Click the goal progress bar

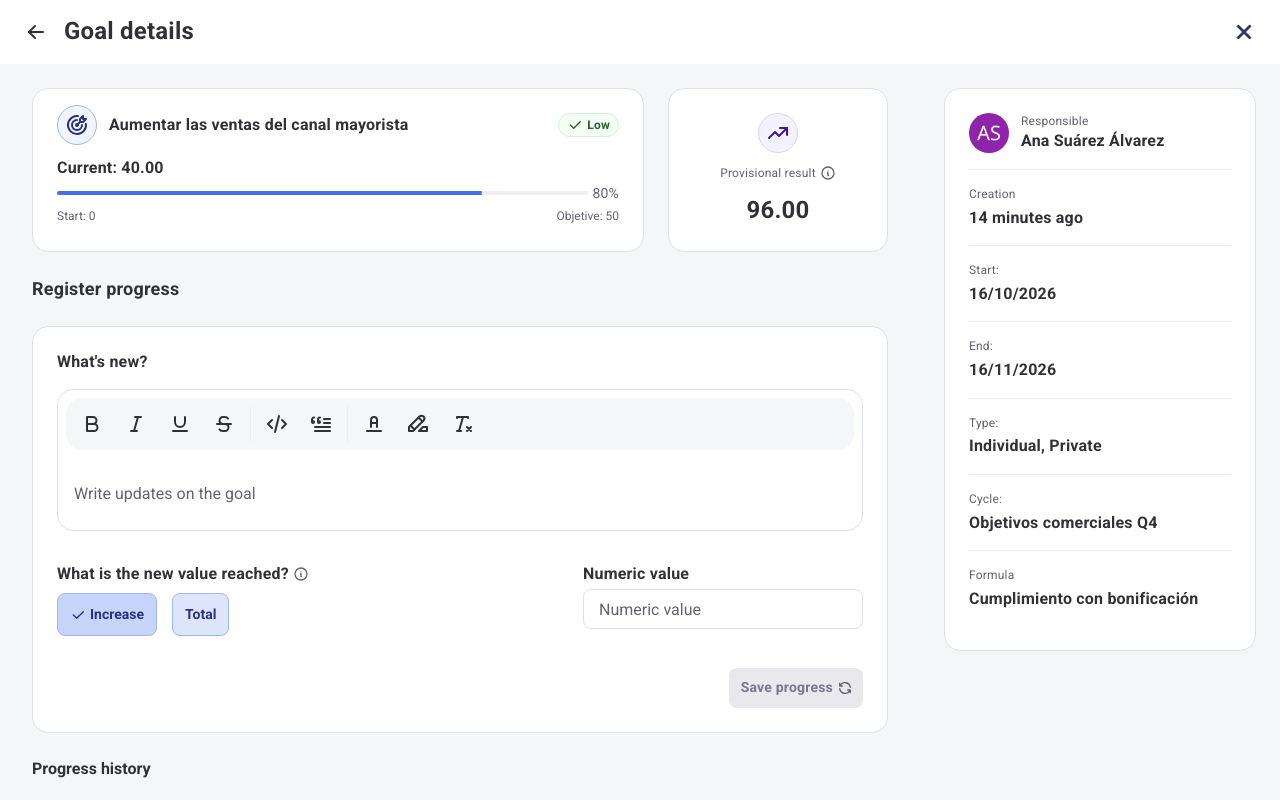pos(322,193)
